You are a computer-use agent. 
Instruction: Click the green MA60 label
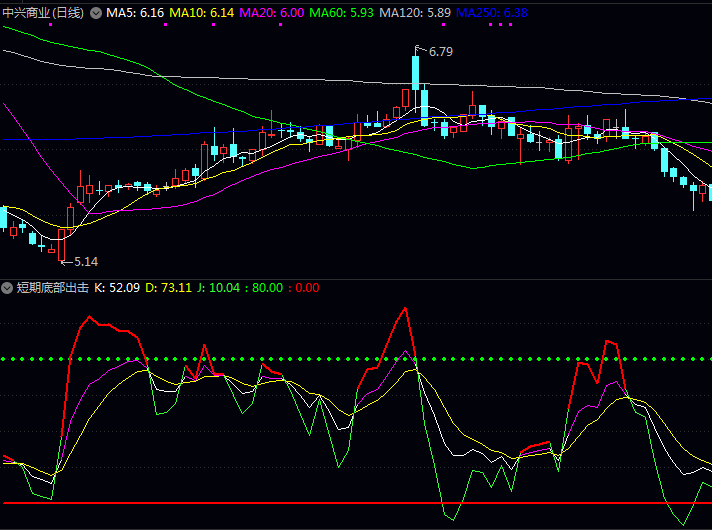(342, 13)
